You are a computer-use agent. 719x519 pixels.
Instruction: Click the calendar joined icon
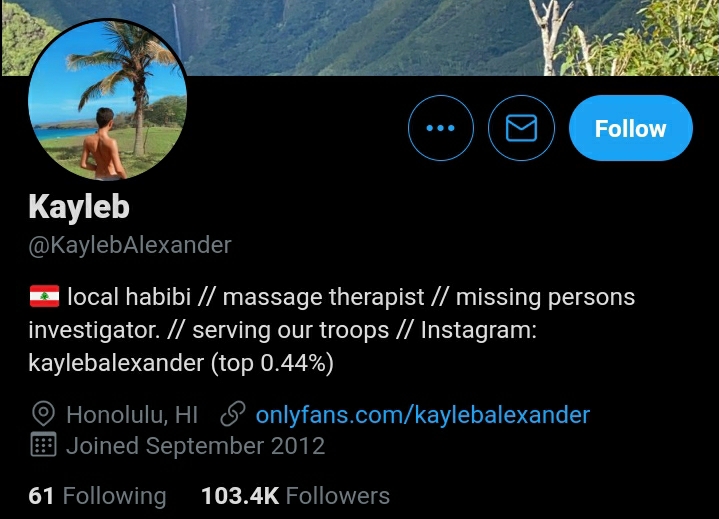44,445
